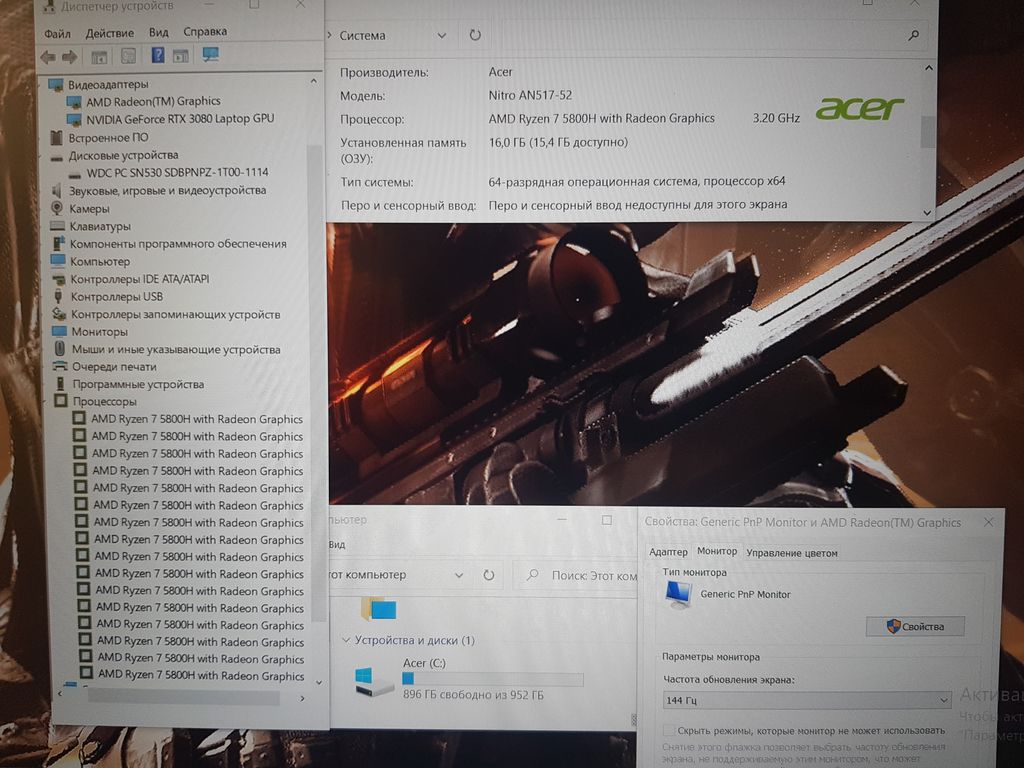Click the blue Help question mark icon
The image size is (1024, 768).
point(157,55)
